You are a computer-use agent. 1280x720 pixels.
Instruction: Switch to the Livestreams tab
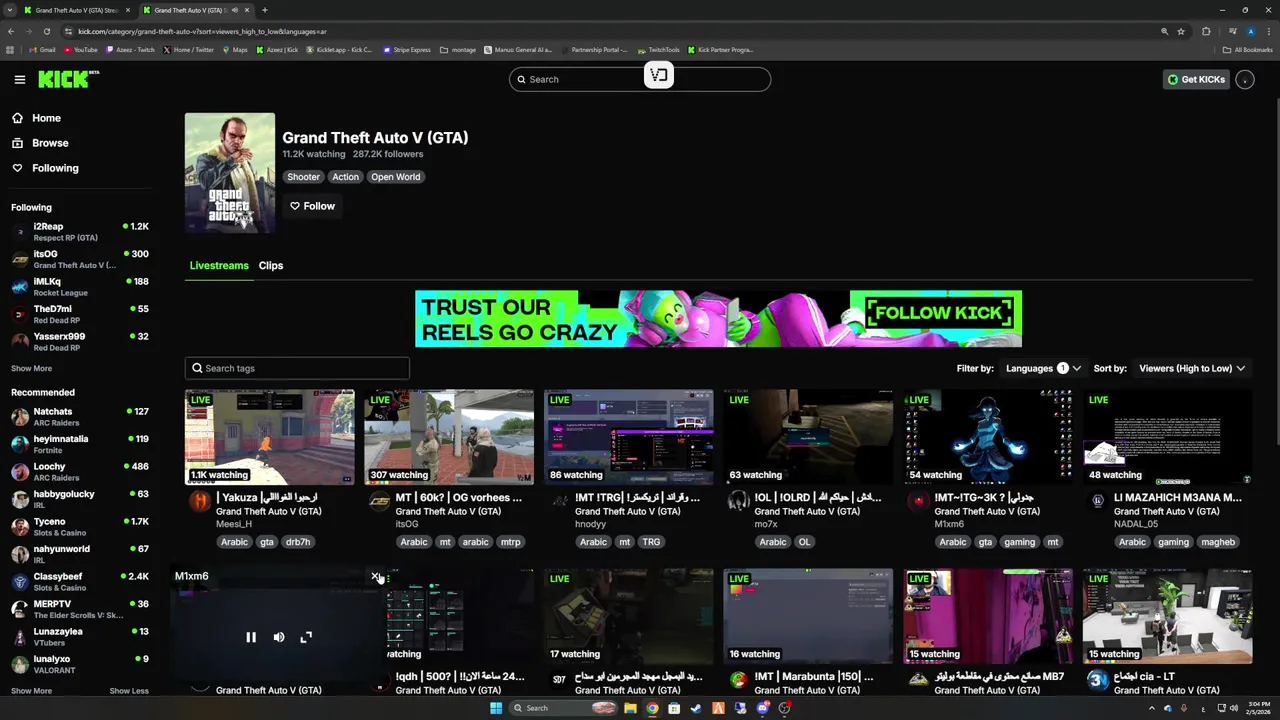(x=219, y=266)
